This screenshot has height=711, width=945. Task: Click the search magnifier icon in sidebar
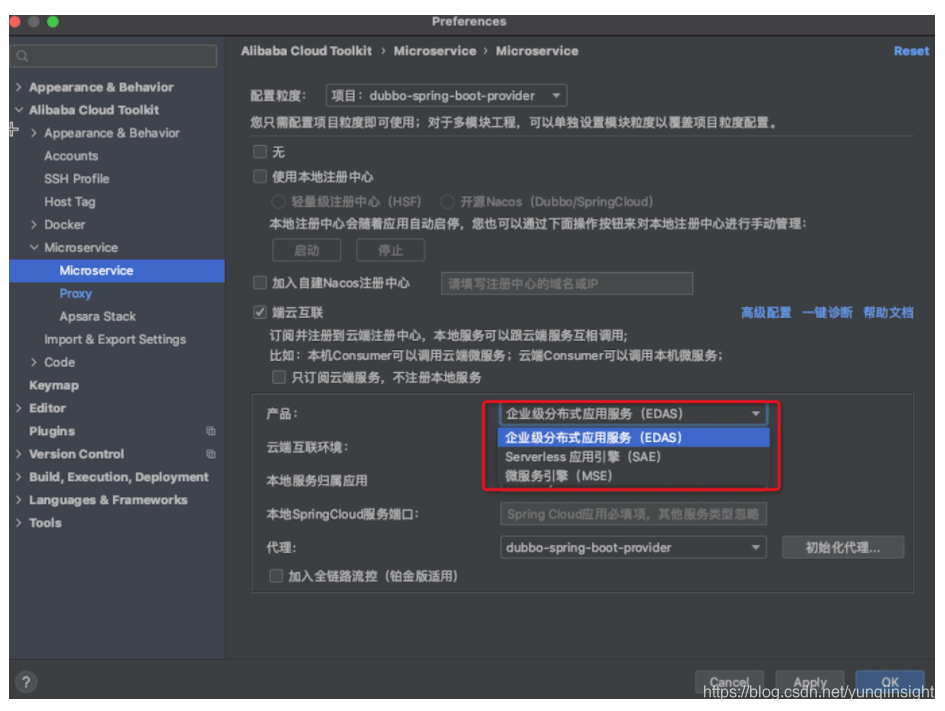pos(22,56)
